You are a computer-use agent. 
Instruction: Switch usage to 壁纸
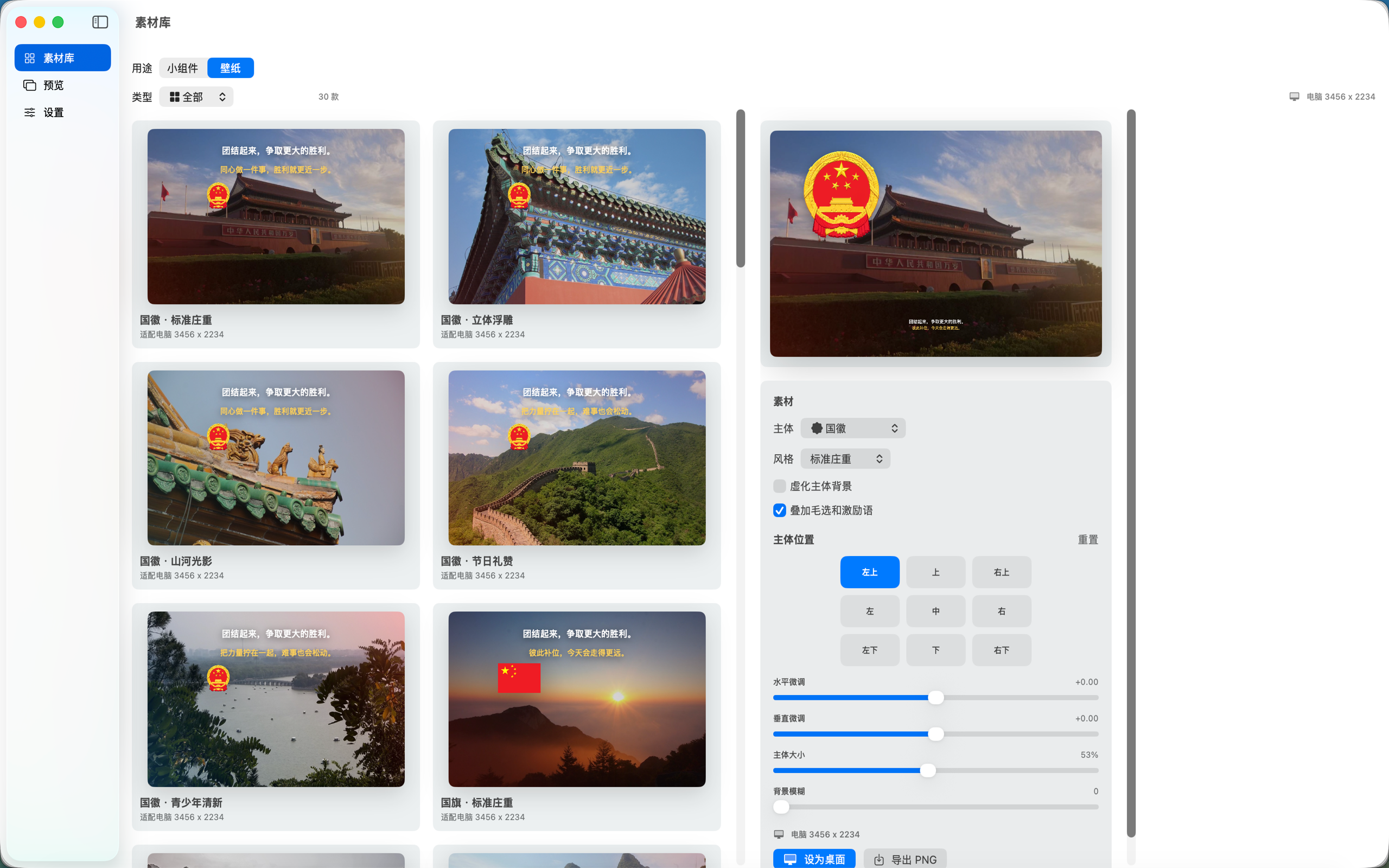point(230,68)
